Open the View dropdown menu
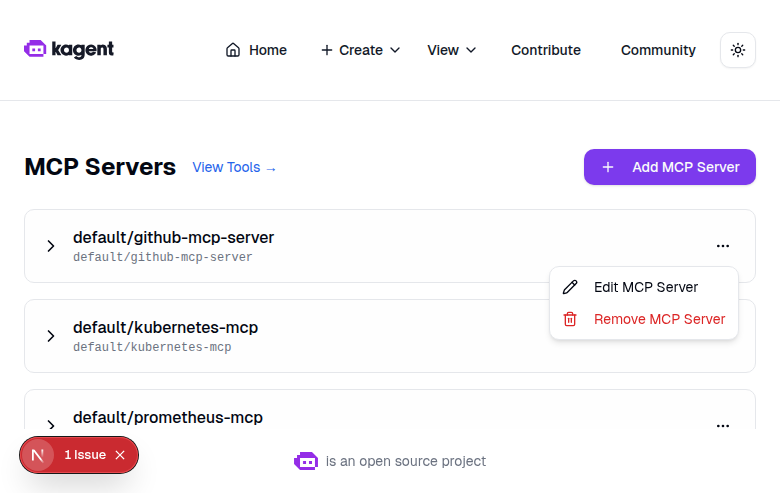The width and height of the screenshot is (780, 493). tap(451, 50)
